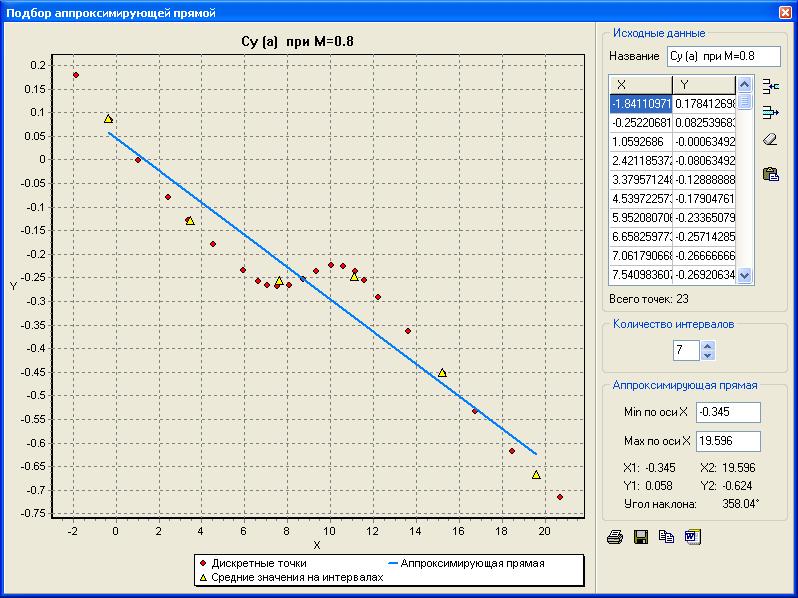Select cell 7.54098360 in the X column
The image size is (798, 598).
coord(641,275)
